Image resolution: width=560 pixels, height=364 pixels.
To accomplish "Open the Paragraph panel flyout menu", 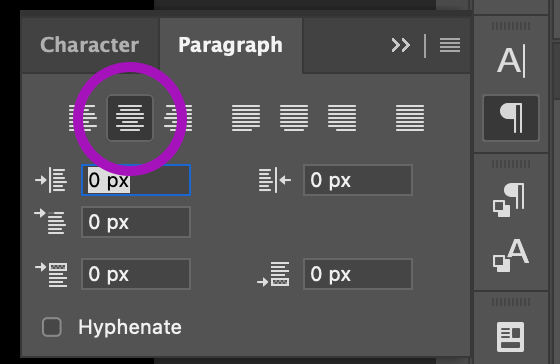I will coord(450,45).
